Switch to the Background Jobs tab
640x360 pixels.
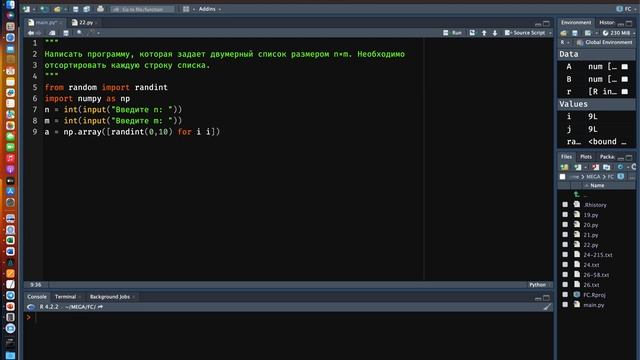[111, 297]
